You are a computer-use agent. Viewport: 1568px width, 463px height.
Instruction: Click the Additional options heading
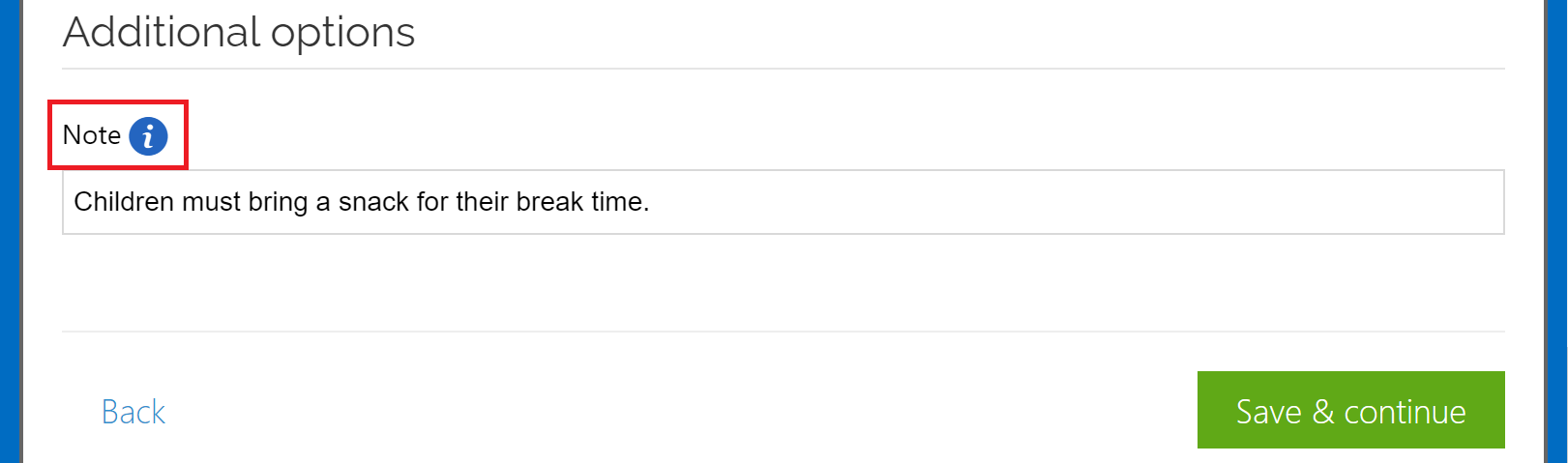click(239, 32)
